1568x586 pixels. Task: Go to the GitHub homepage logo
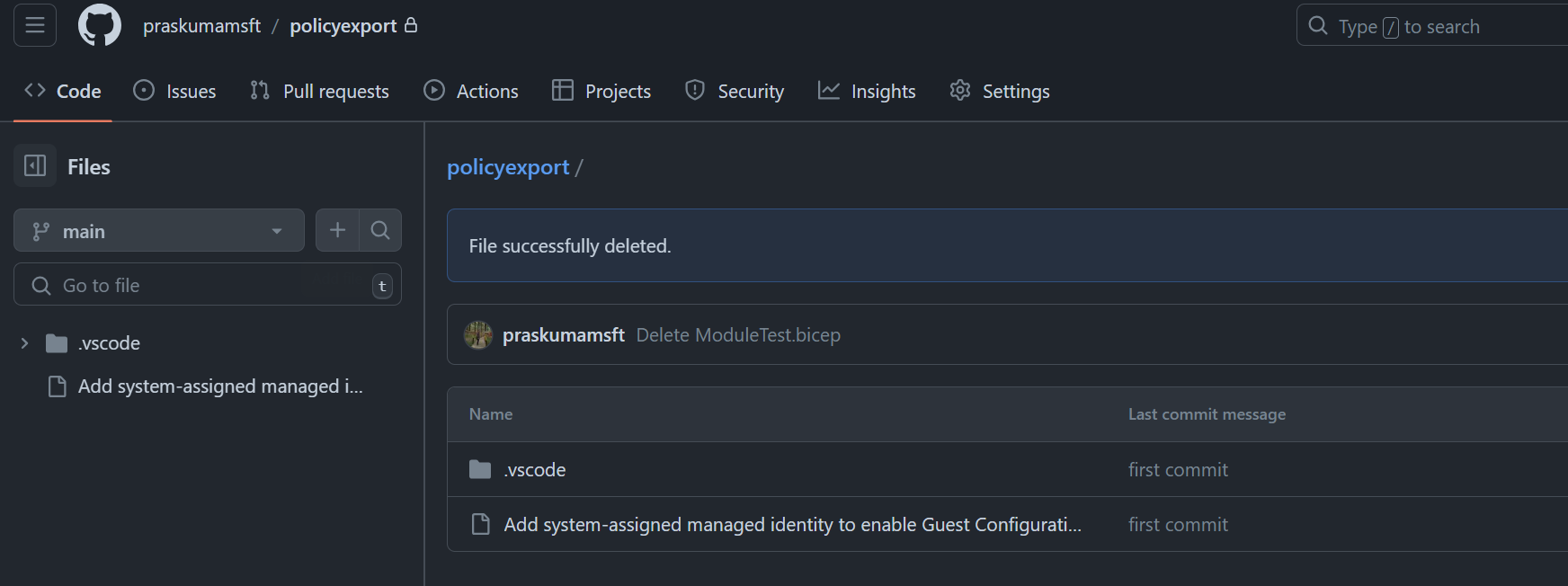click(100, 25)
